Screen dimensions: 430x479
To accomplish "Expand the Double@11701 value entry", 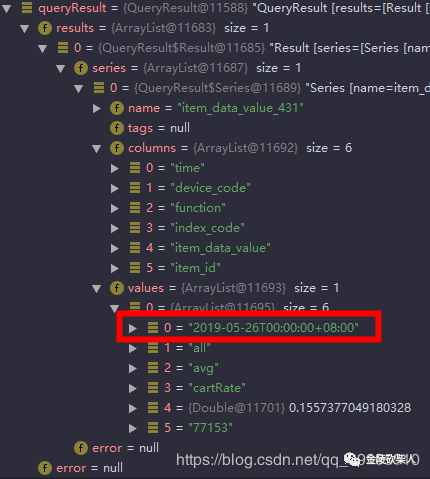I will coord(133,408).
